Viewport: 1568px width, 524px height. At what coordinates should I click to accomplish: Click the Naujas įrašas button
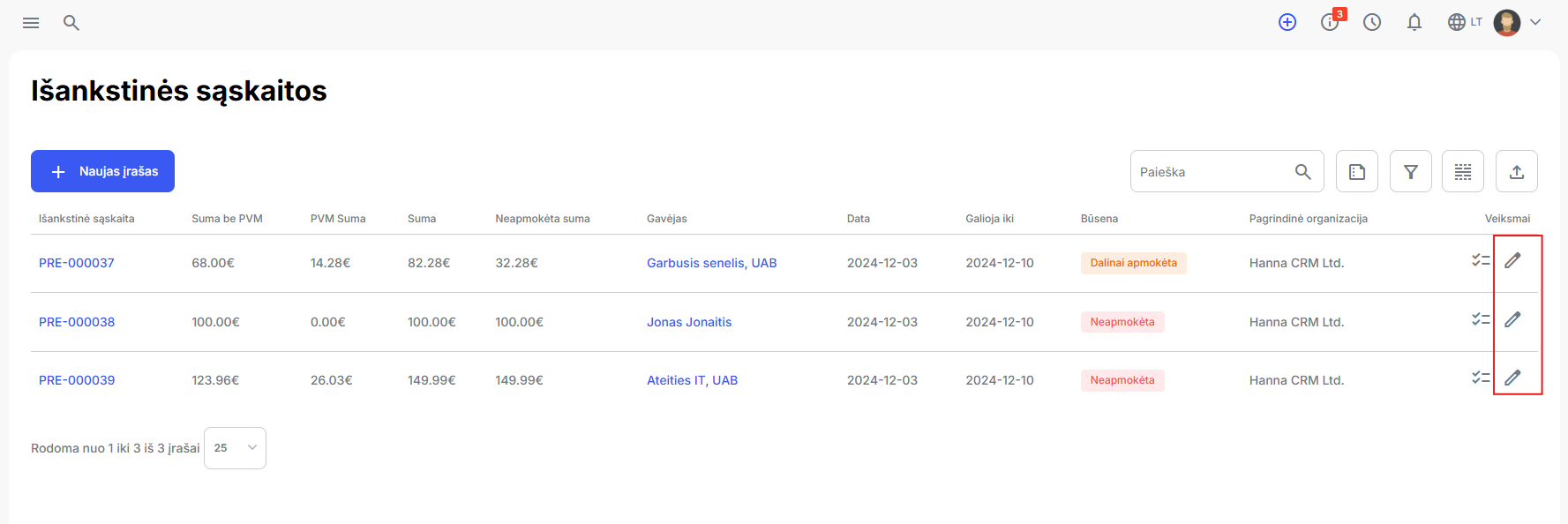[102, 171]
